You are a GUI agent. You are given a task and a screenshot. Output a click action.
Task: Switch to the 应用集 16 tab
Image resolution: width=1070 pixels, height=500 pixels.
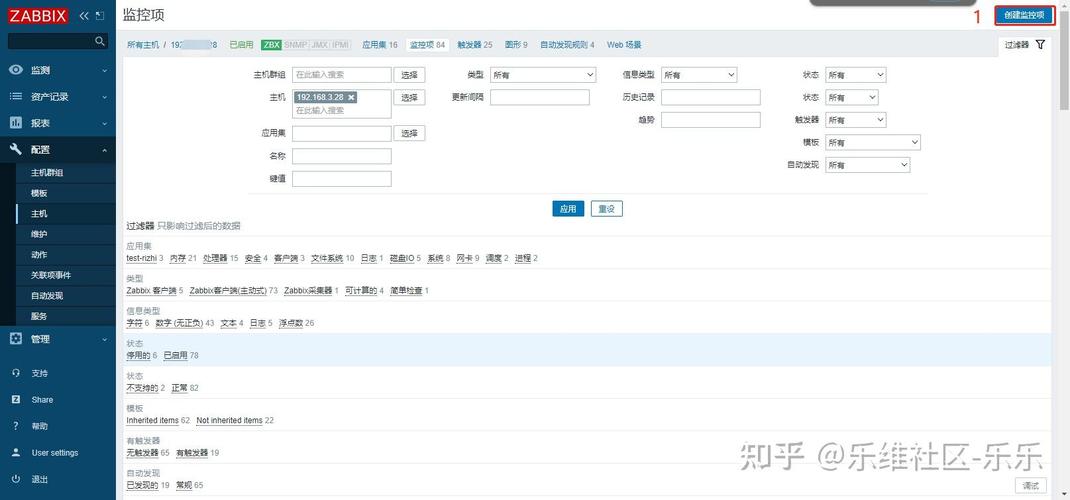(x=379, y=44)
